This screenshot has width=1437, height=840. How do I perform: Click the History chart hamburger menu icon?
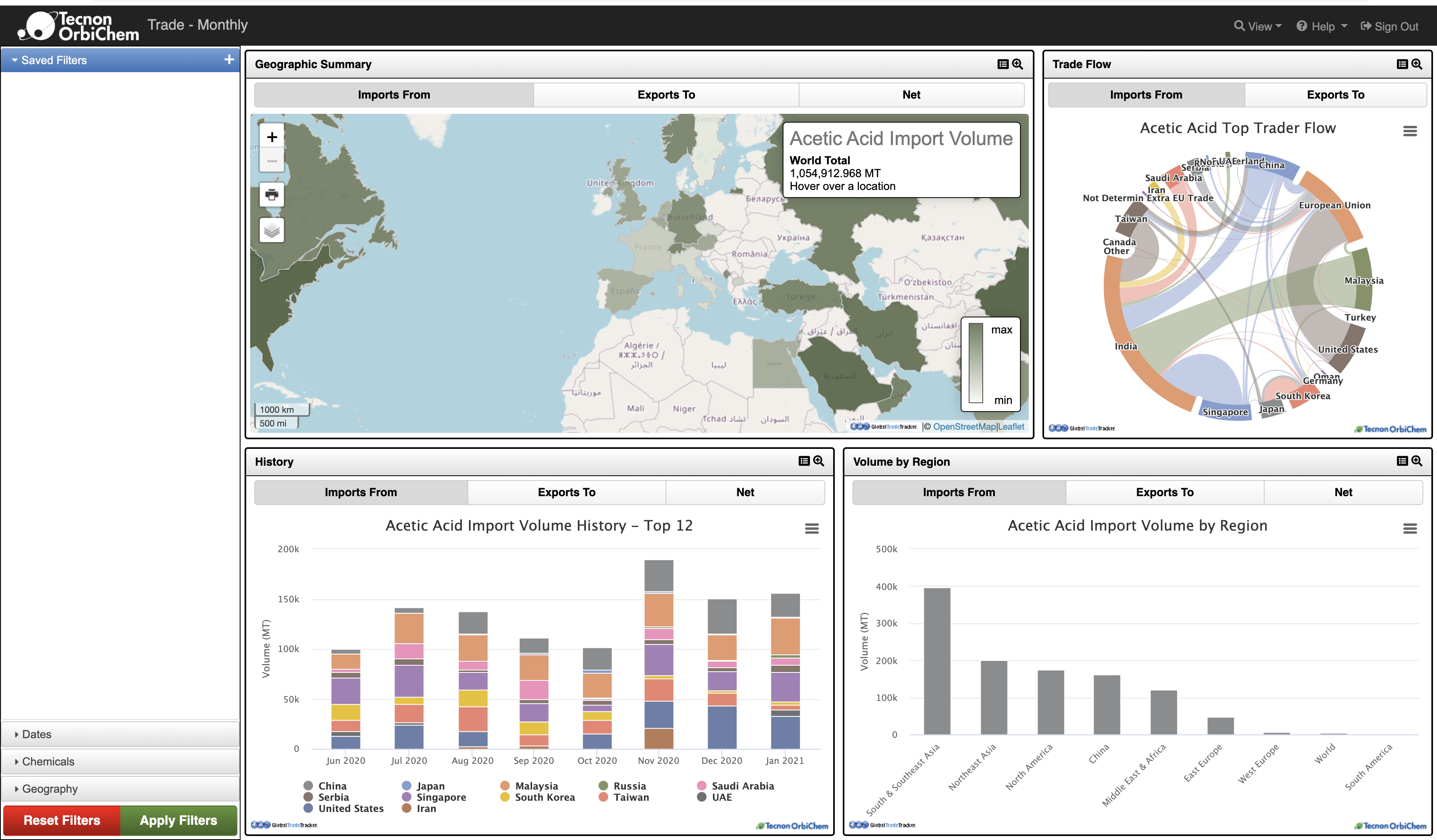coord(812,528)
